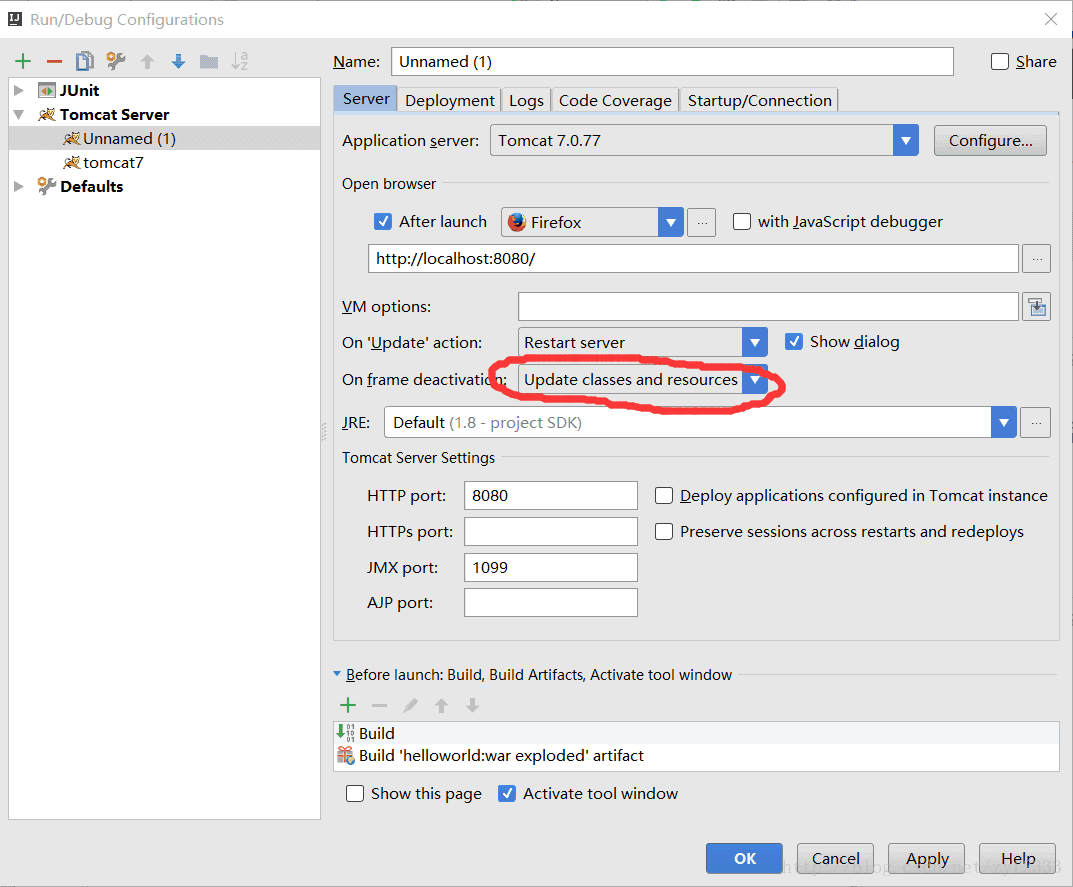The width and height of the screenshot is (1073, 887).
Task: Remove before launch task minus icon
Action: coord(379,705)
